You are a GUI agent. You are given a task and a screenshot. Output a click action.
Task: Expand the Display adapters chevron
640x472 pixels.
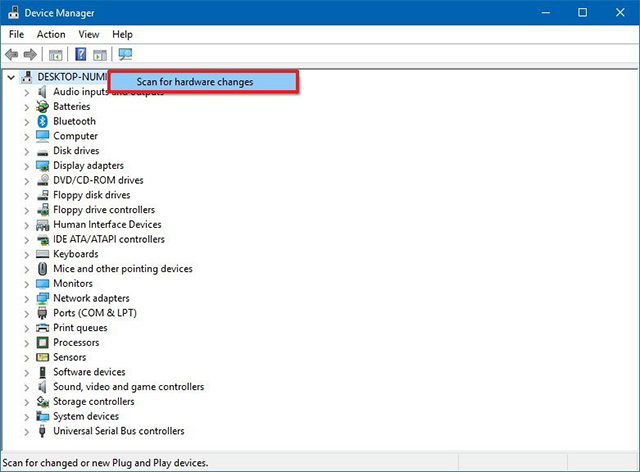[x=27, y=166]
